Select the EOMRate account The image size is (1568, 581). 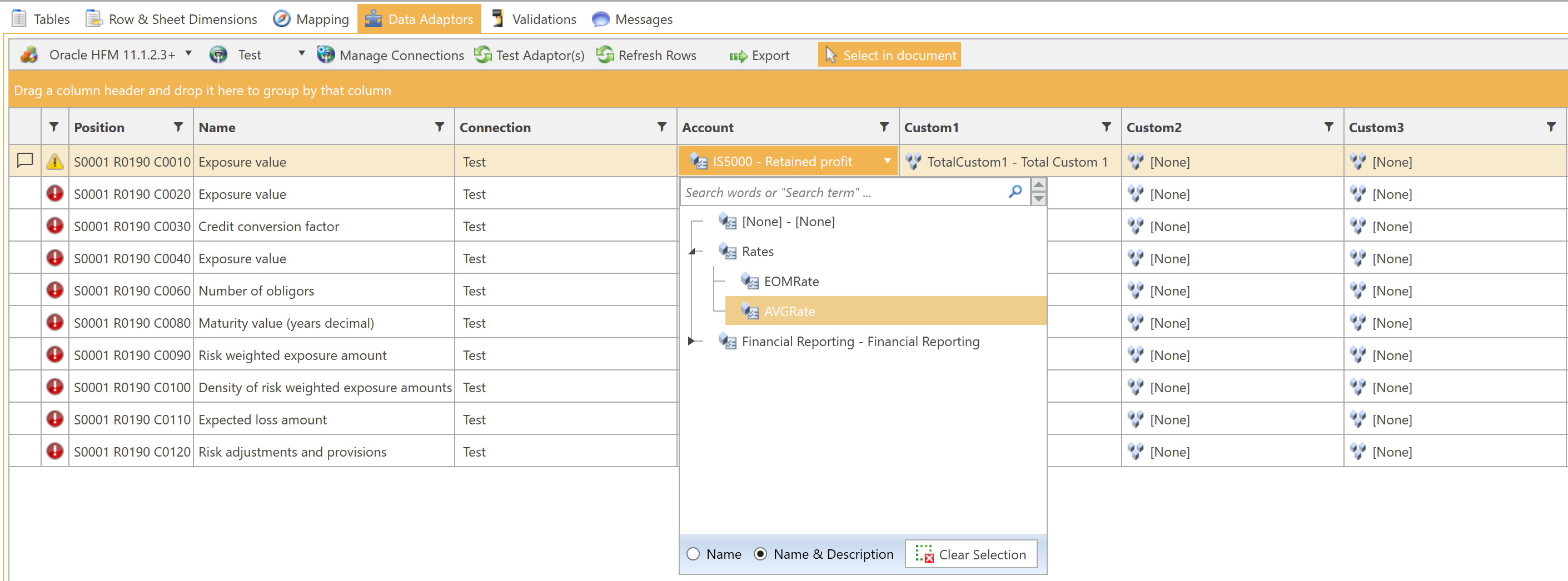click(792, 281)
